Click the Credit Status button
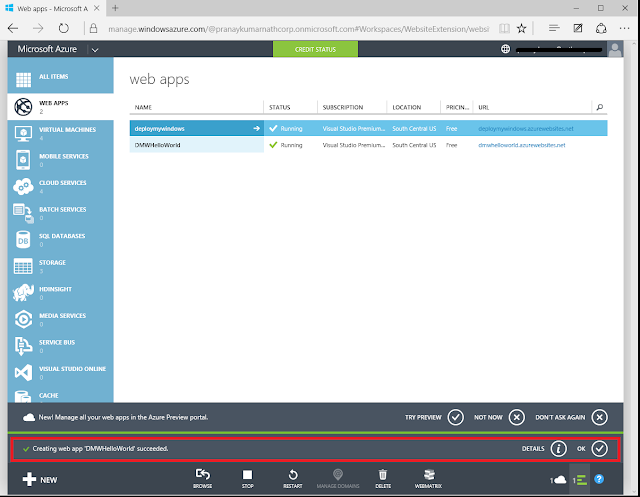Screen dimensions: 640x497 pyautogui.click(x=316, y=49)
